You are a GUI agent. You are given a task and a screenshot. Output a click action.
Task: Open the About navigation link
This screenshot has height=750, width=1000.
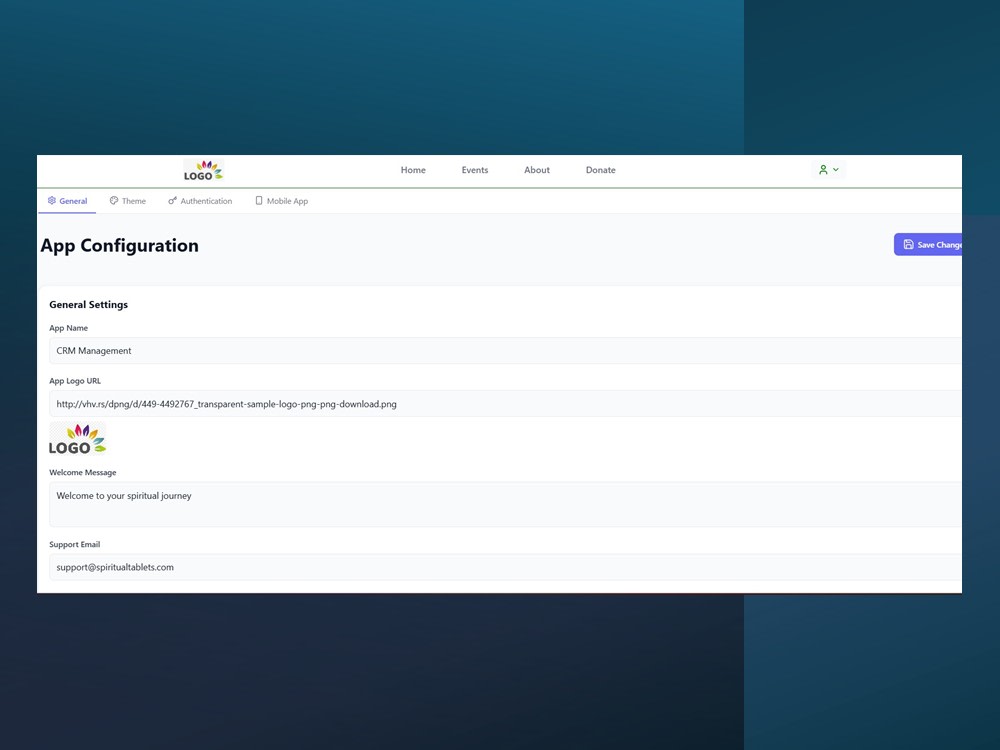coord(536,170)
